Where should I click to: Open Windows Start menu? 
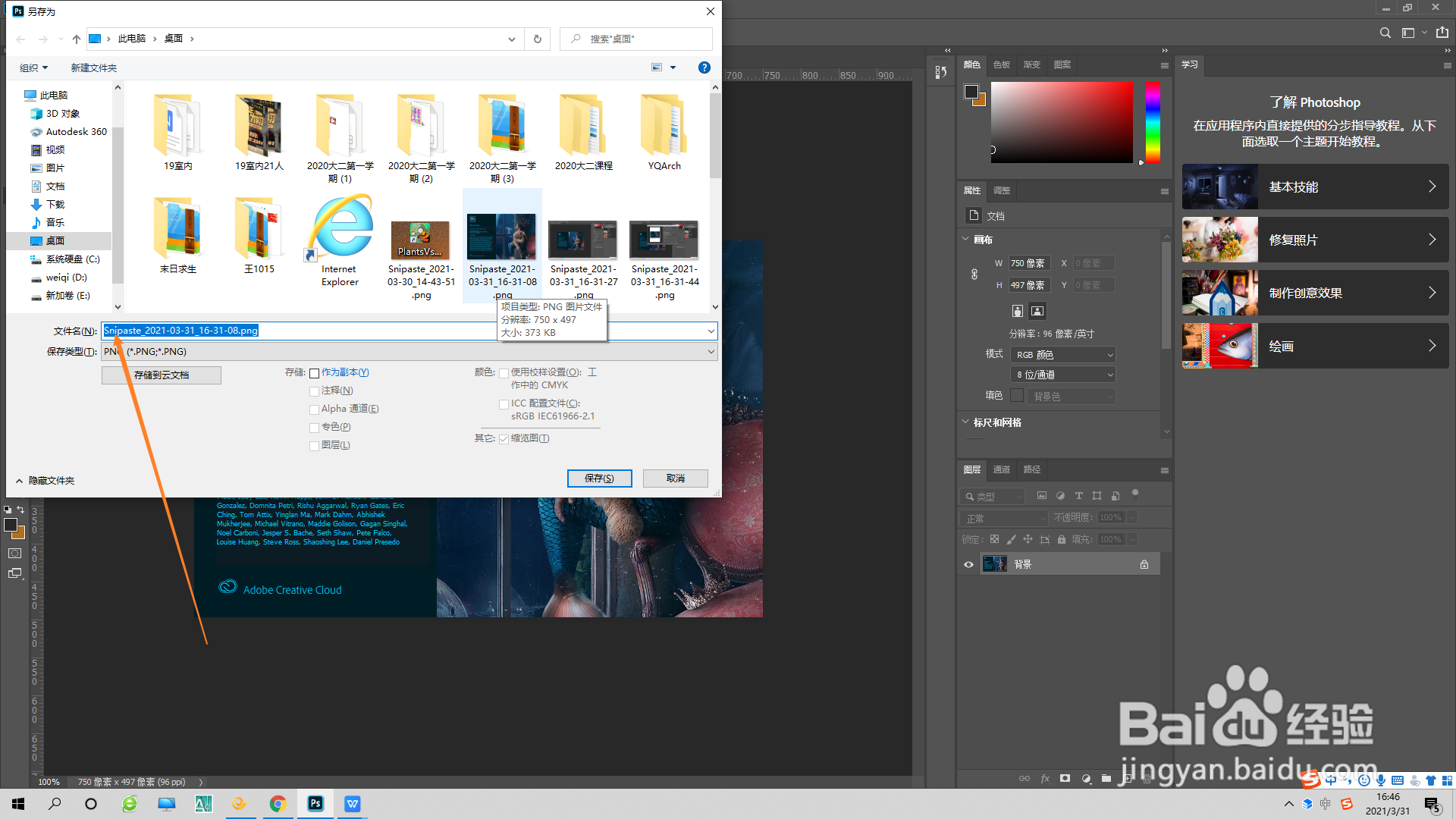(x=18, y=804)
